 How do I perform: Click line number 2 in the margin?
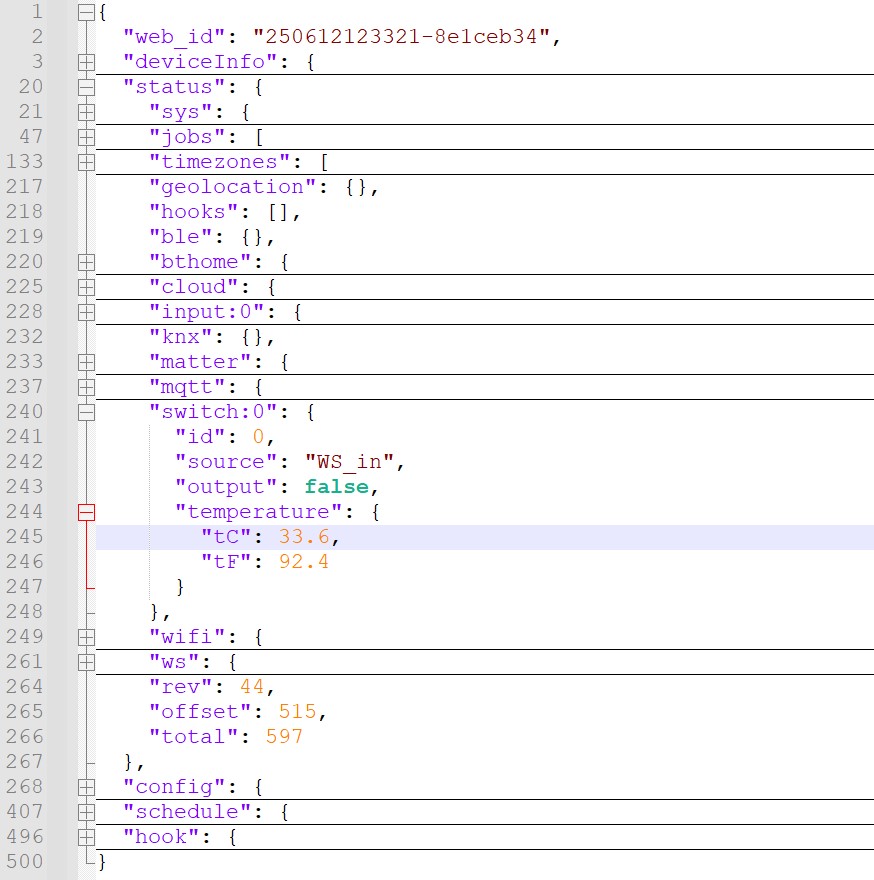tap(37, 37)
